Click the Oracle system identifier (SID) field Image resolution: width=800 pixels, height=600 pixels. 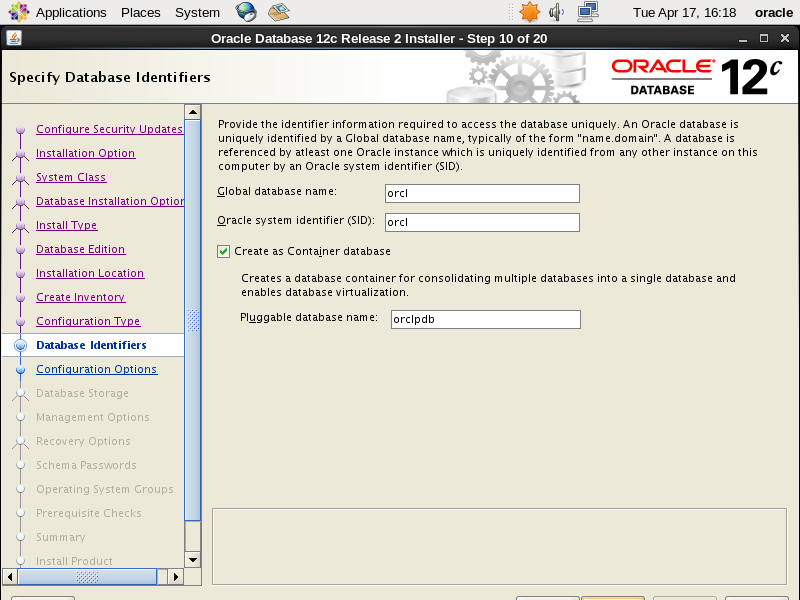482,222
